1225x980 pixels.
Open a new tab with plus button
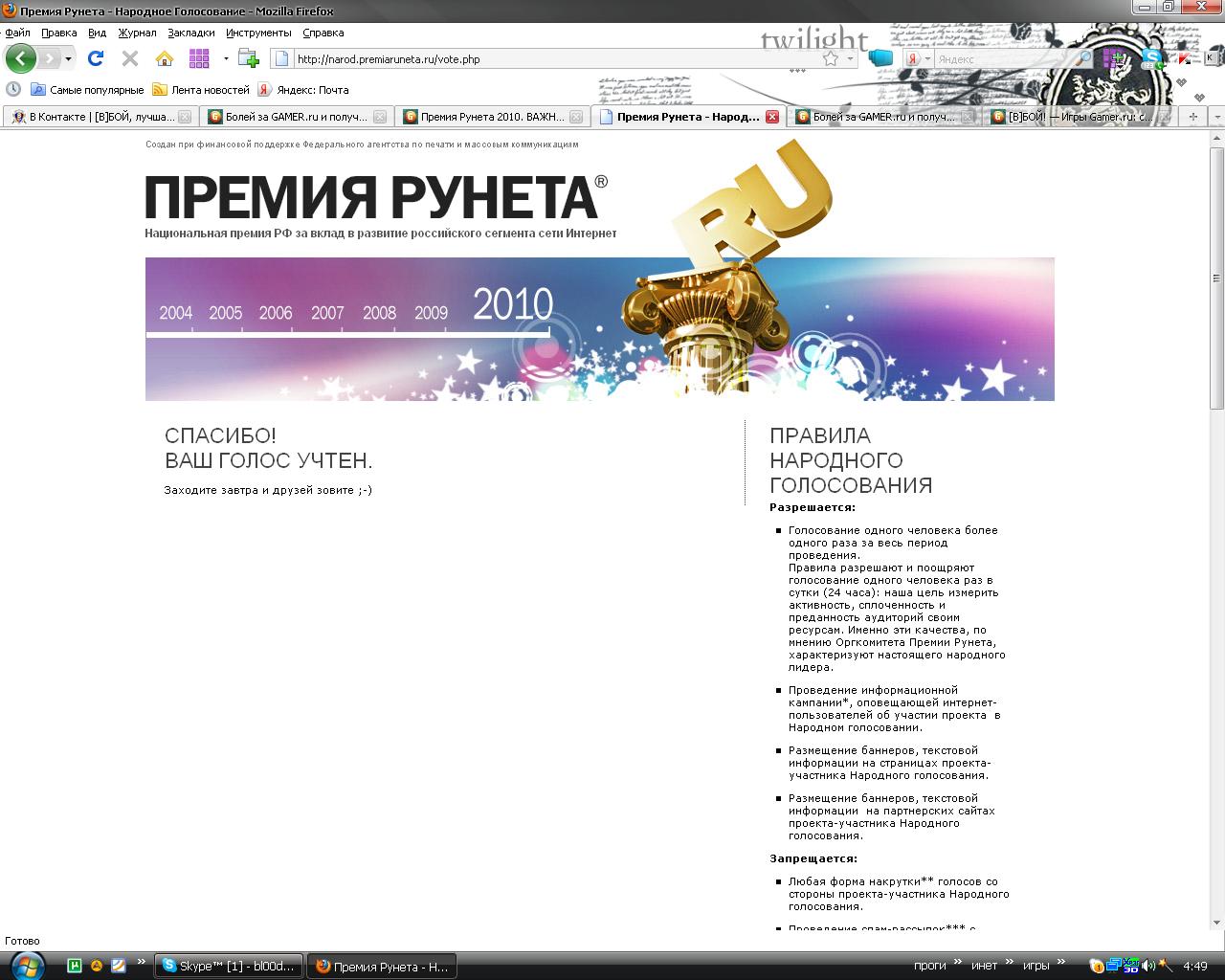pos(1192,117)
